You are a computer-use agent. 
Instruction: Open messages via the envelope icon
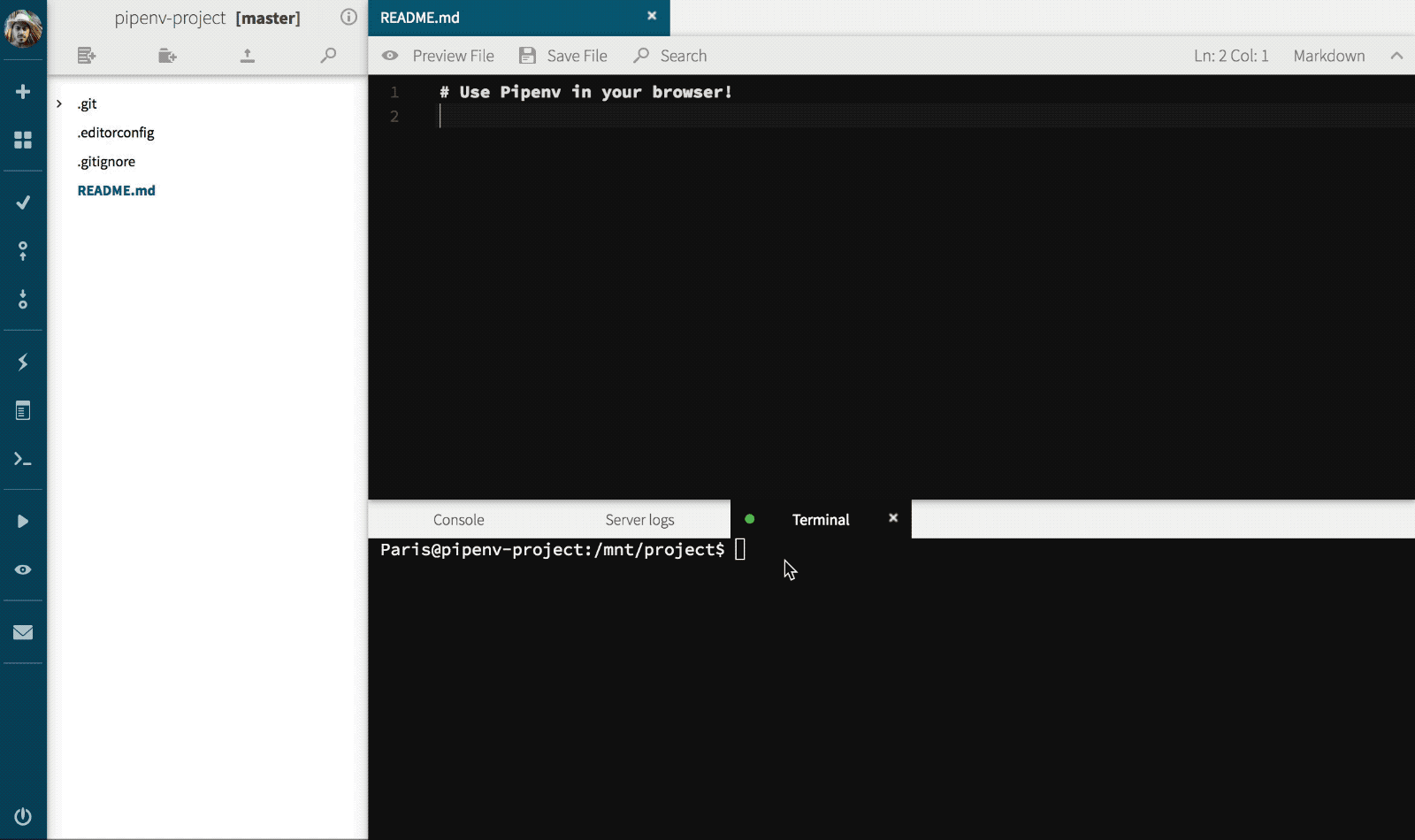22,631
